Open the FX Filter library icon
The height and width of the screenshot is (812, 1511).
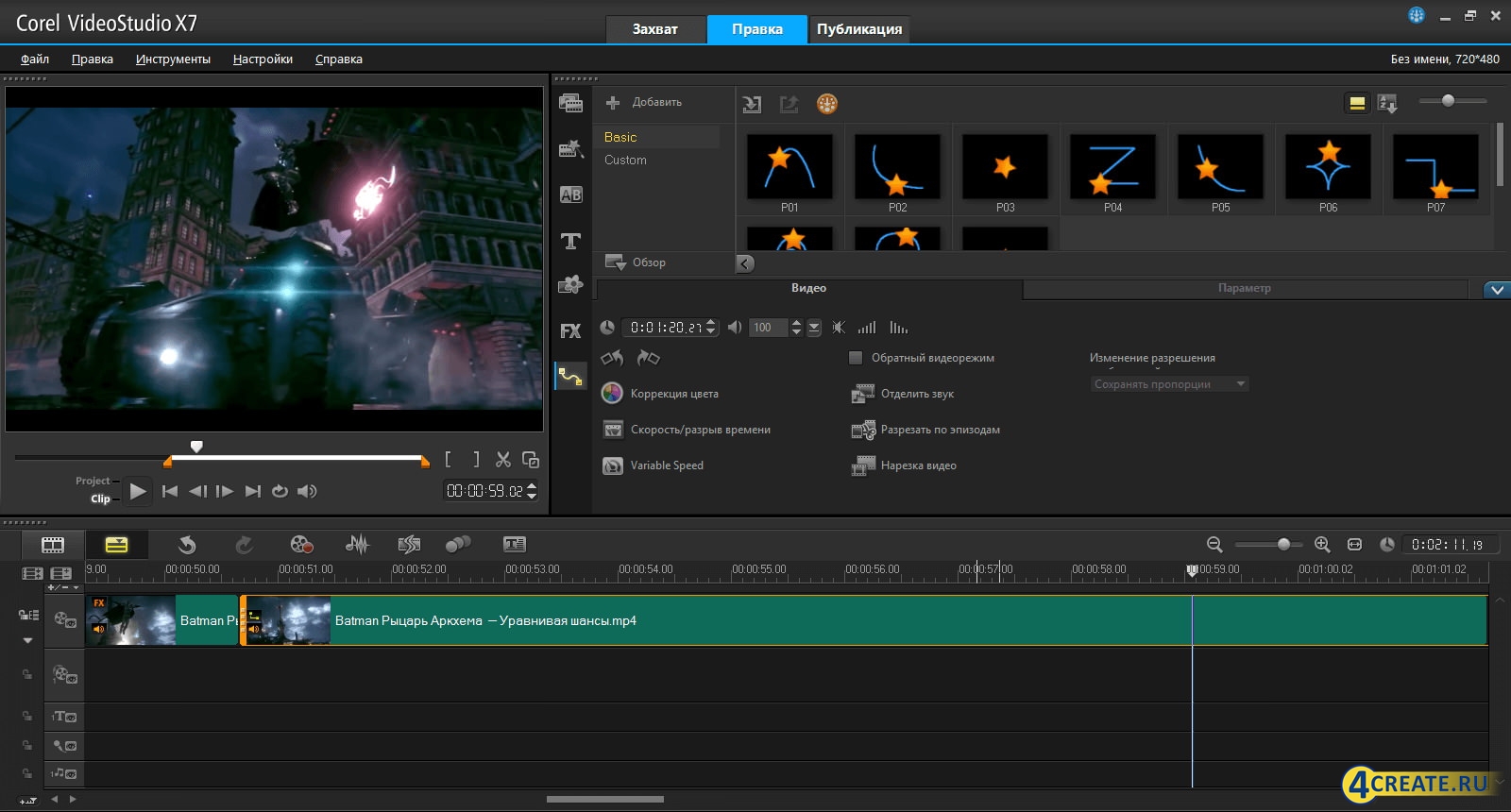tap(570, 330)
